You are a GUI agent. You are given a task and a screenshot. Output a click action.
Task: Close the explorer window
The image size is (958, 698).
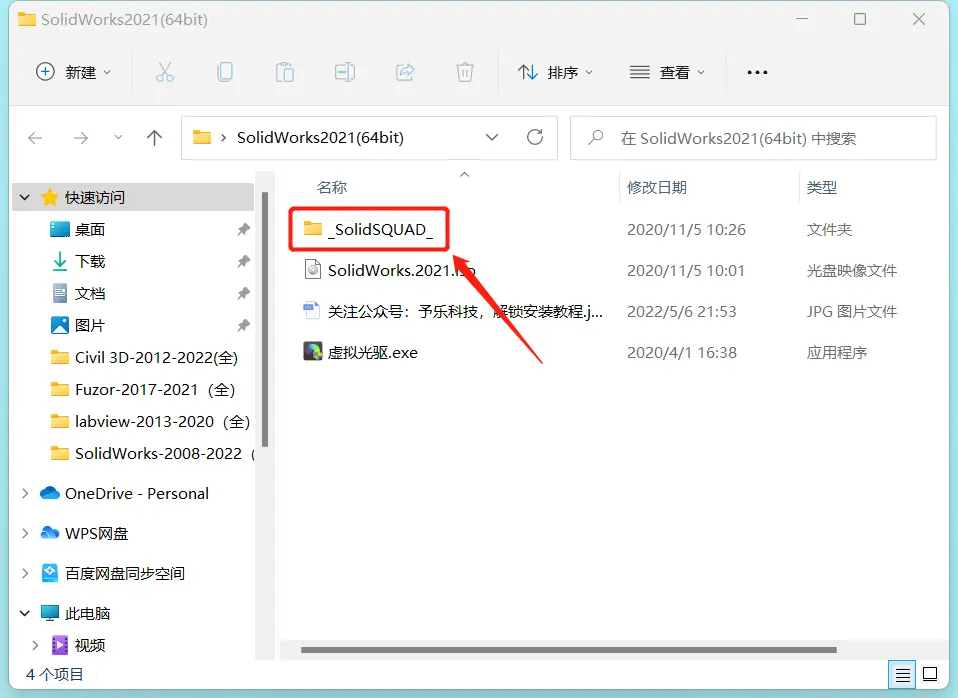[919, 20]
